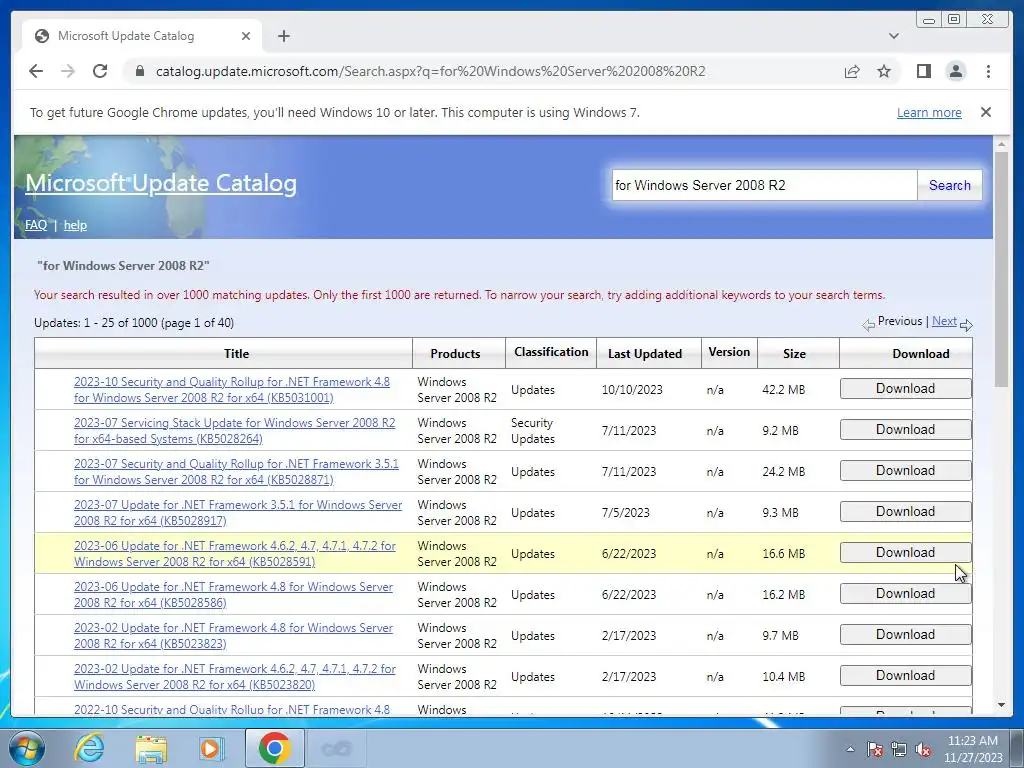Download the KB5023820 update
Viewport: 1024px width, 768px height.
point(905,675)
